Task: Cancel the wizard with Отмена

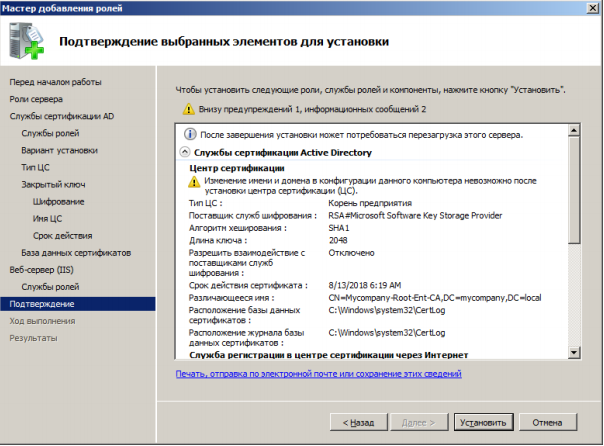Action: click(547, 423)
